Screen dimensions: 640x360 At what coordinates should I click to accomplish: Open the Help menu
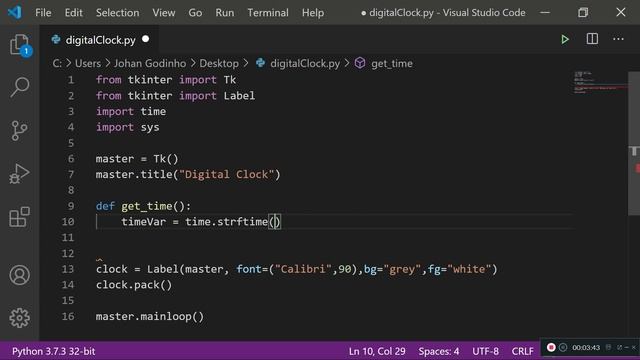[313, 13]
